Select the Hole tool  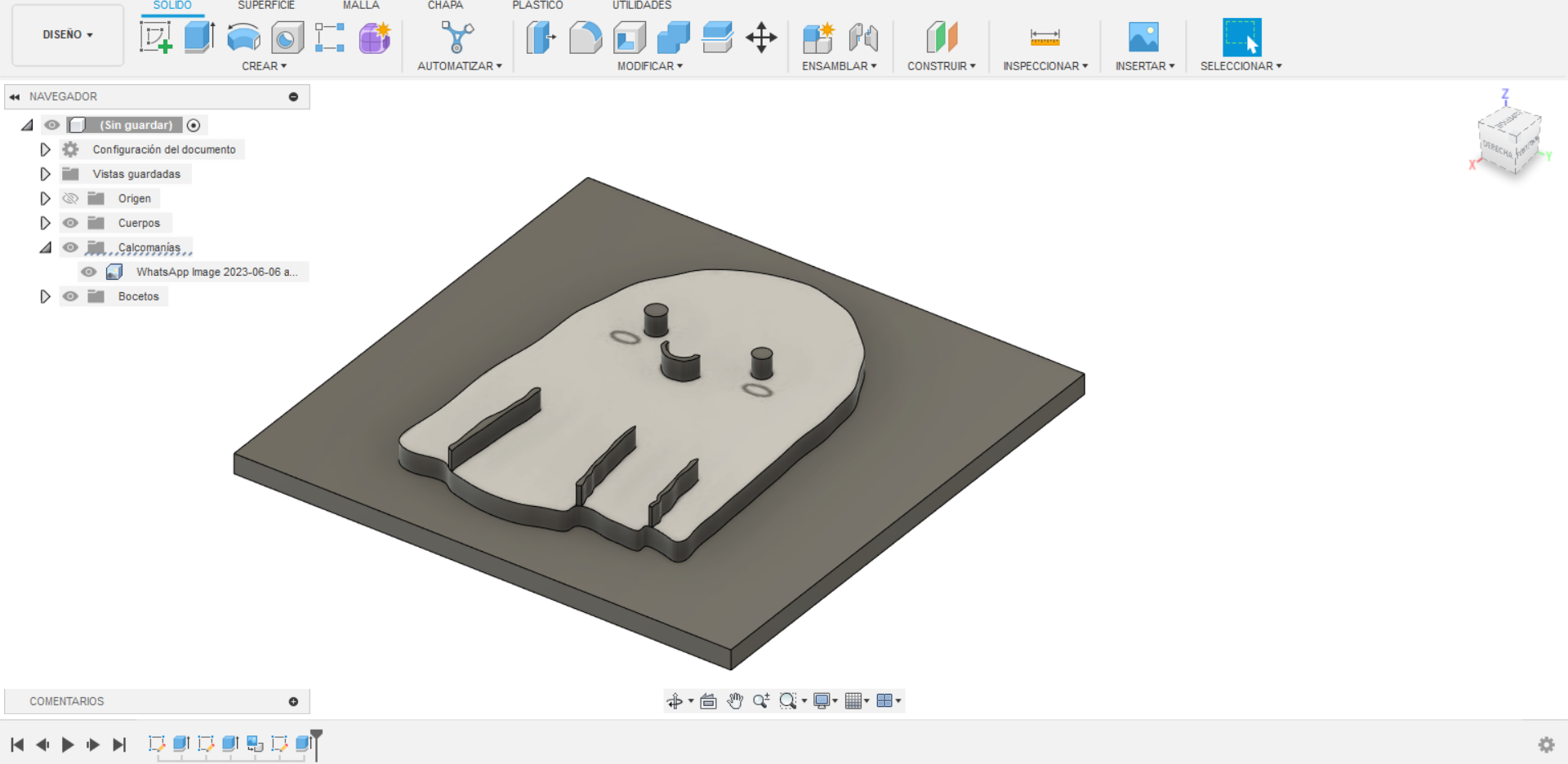tap(287, 38)
